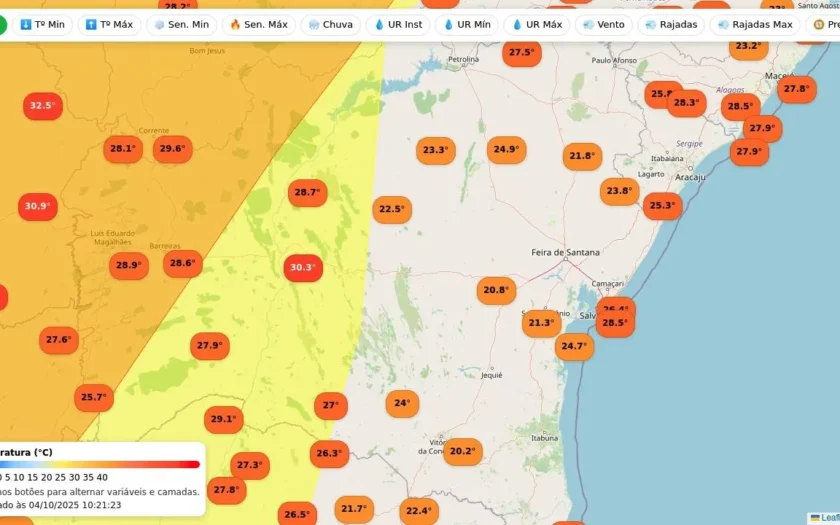Switch to the Vento wind layer

point(603,25)
